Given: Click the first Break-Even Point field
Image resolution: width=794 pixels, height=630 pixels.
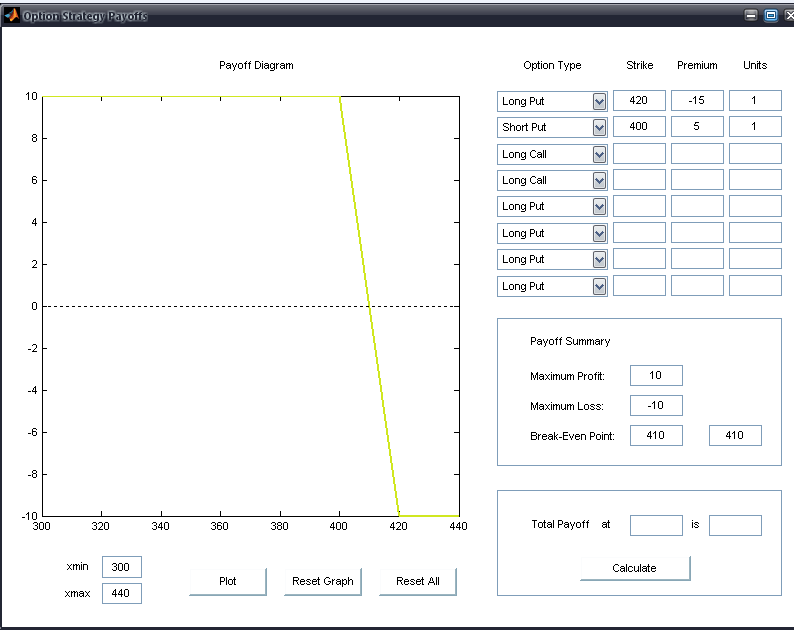Looking at the screenshot, I should tap(656, 435).
